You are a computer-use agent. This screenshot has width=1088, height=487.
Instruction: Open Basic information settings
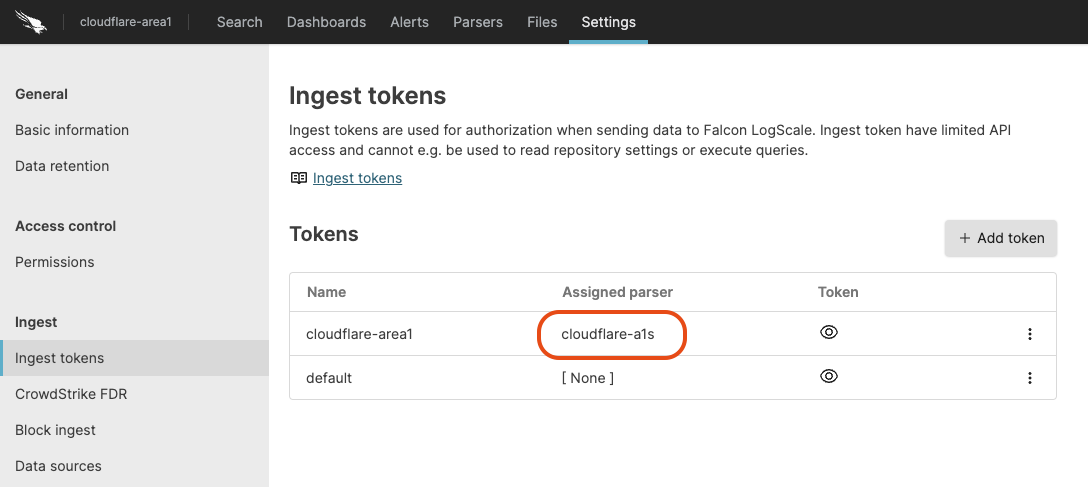[72, 130]
